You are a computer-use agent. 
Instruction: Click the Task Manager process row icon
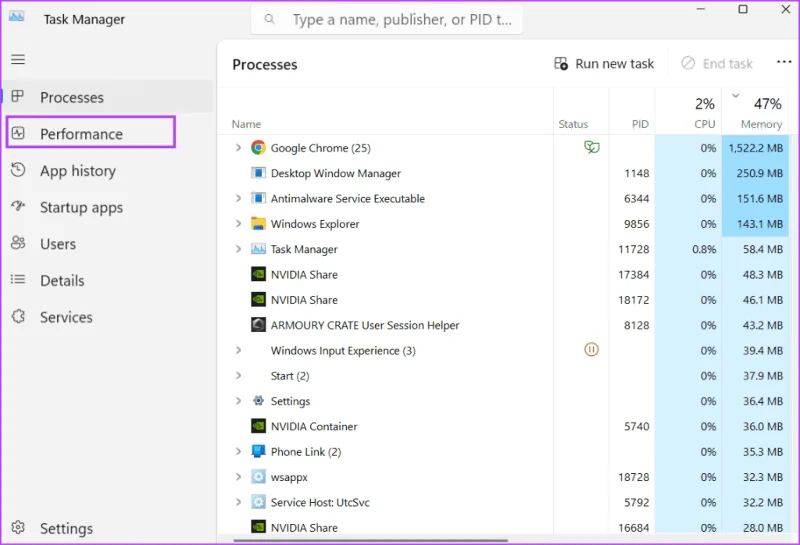[x=258, y=249]
